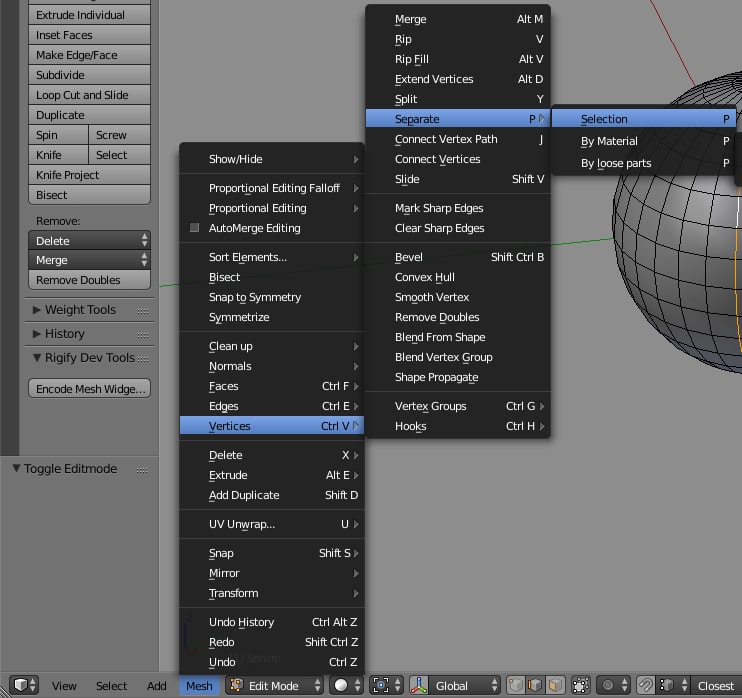The height and width of the screenshot is (698, 742).
Task: Toggle the 3D manipulator axis icon
Action: 419,685
